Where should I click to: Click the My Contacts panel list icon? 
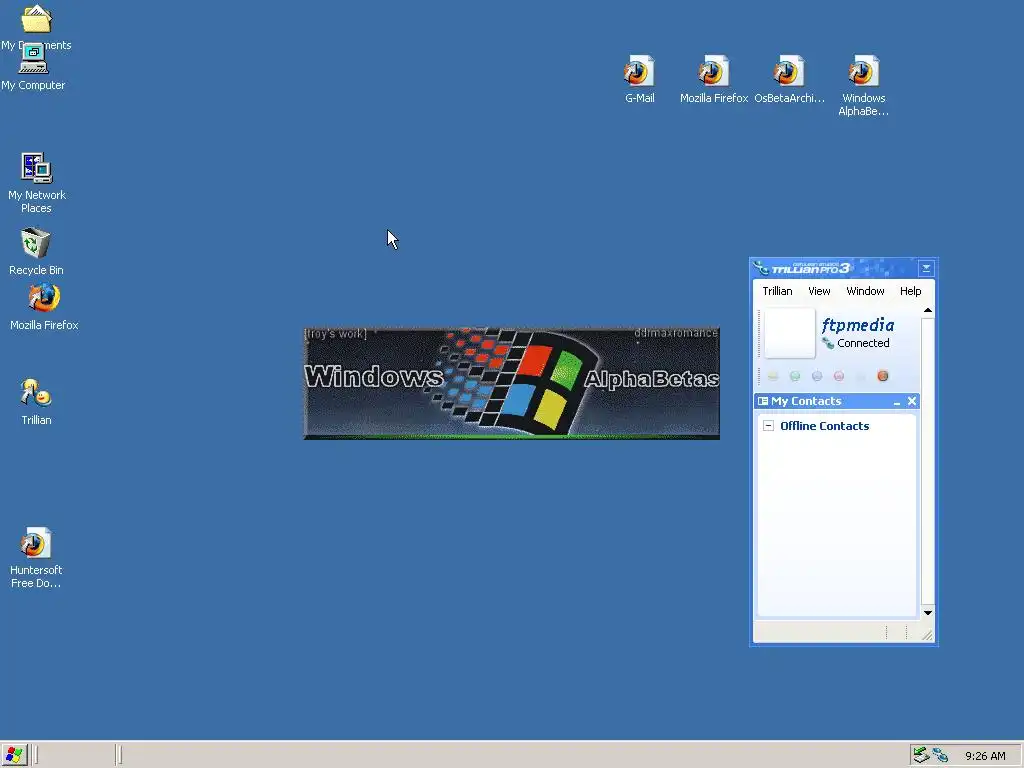[763, 401]
